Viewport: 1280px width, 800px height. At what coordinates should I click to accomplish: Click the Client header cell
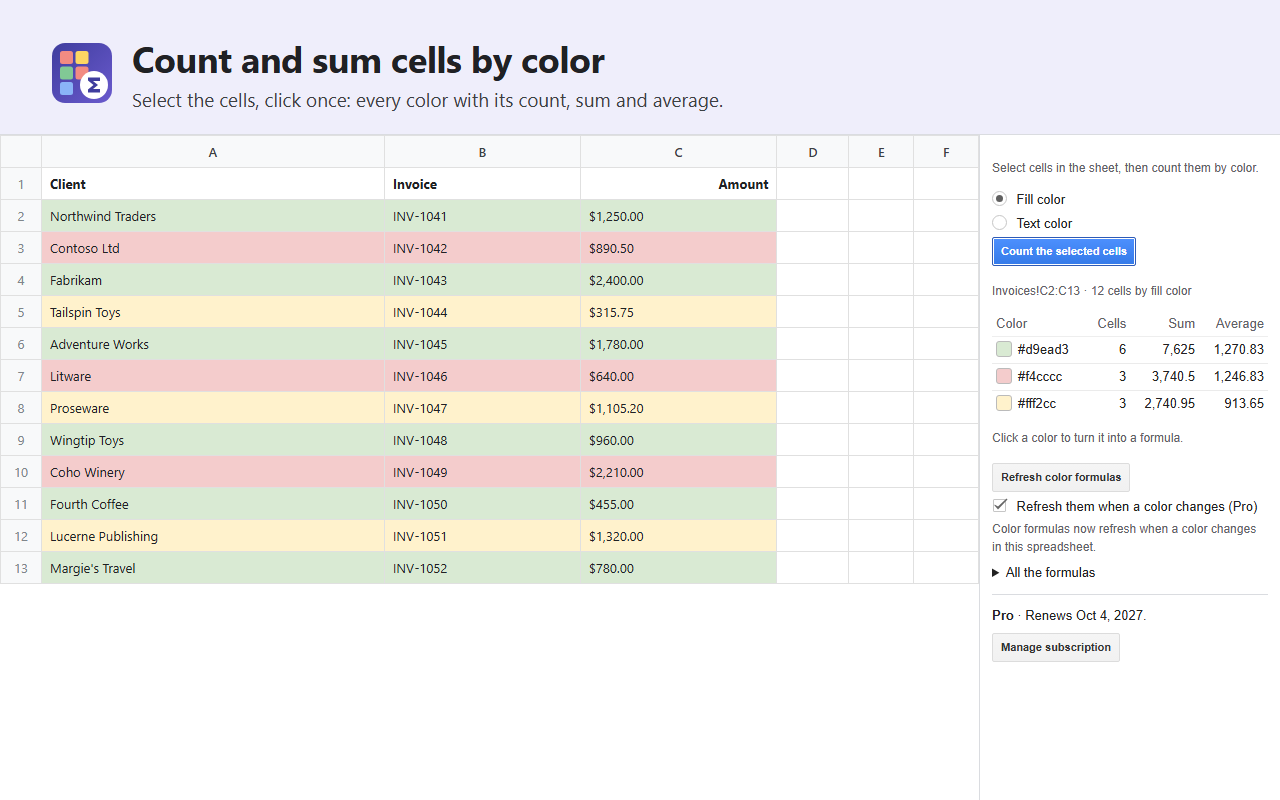(x=213, y=184)
